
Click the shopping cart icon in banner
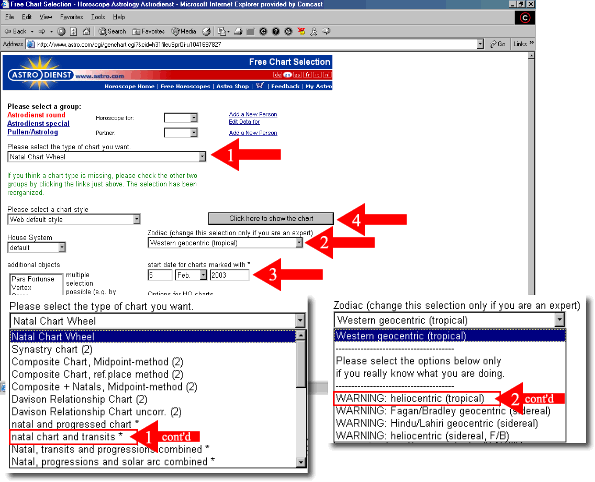(x=260, y=86)
